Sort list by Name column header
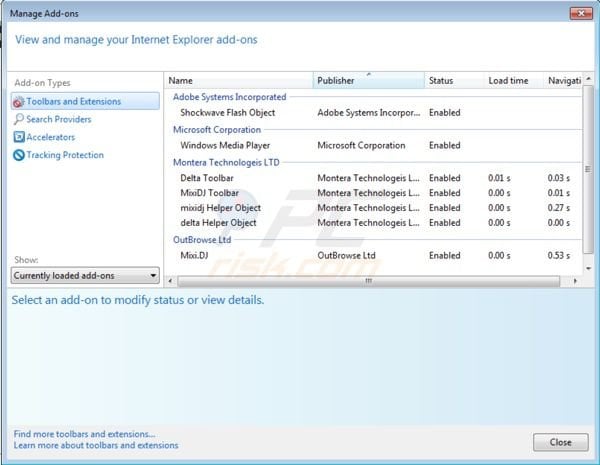 coord(239,81)
